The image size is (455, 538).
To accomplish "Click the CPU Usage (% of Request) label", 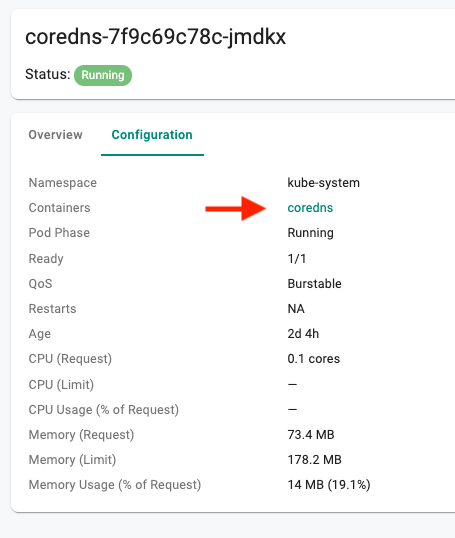I will [x=104, y=410].
